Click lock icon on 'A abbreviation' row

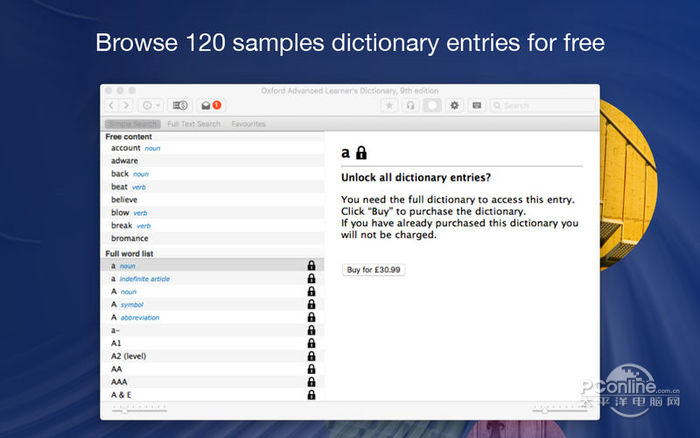point(312,317)
